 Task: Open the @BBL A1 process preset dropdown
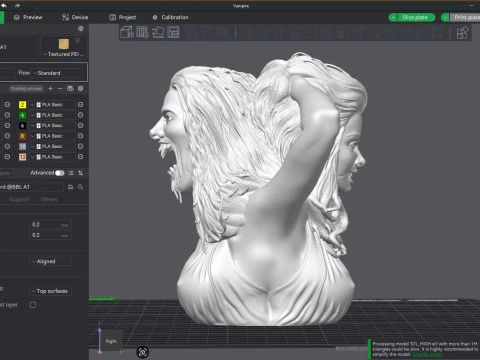pyautogui.click(x=31, y=187)
